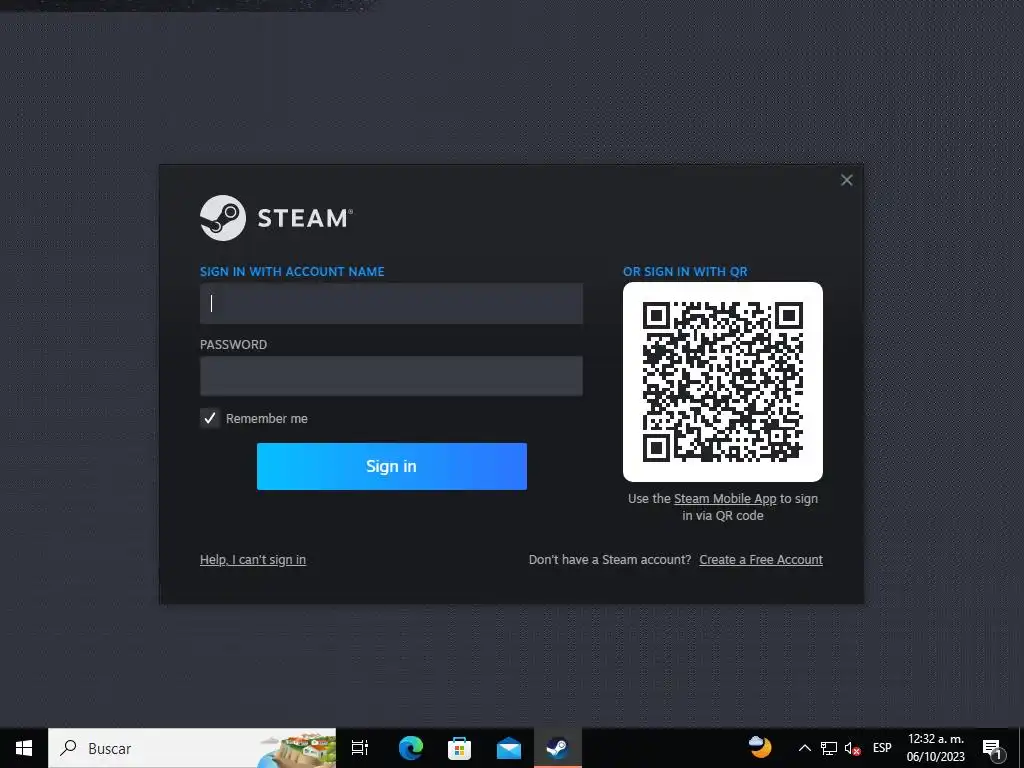This screenshot has height=768, width=1024.
Task: Open the Help, I can't sign in link
Action: point(253,560)
